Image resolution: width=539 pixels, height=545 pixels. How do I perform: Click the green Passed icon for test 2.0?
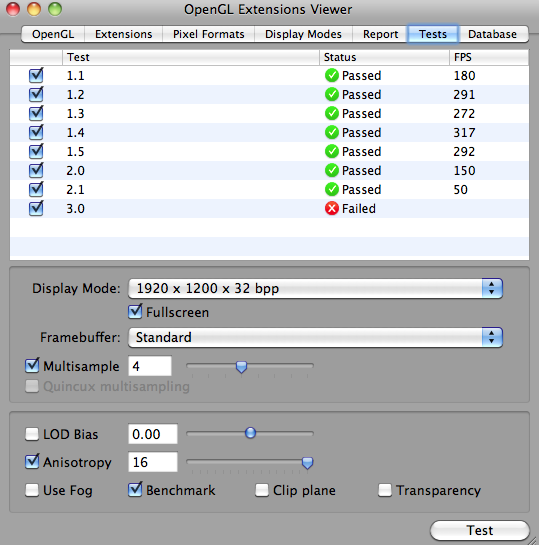pyautogui.click(x=332, y=170)
